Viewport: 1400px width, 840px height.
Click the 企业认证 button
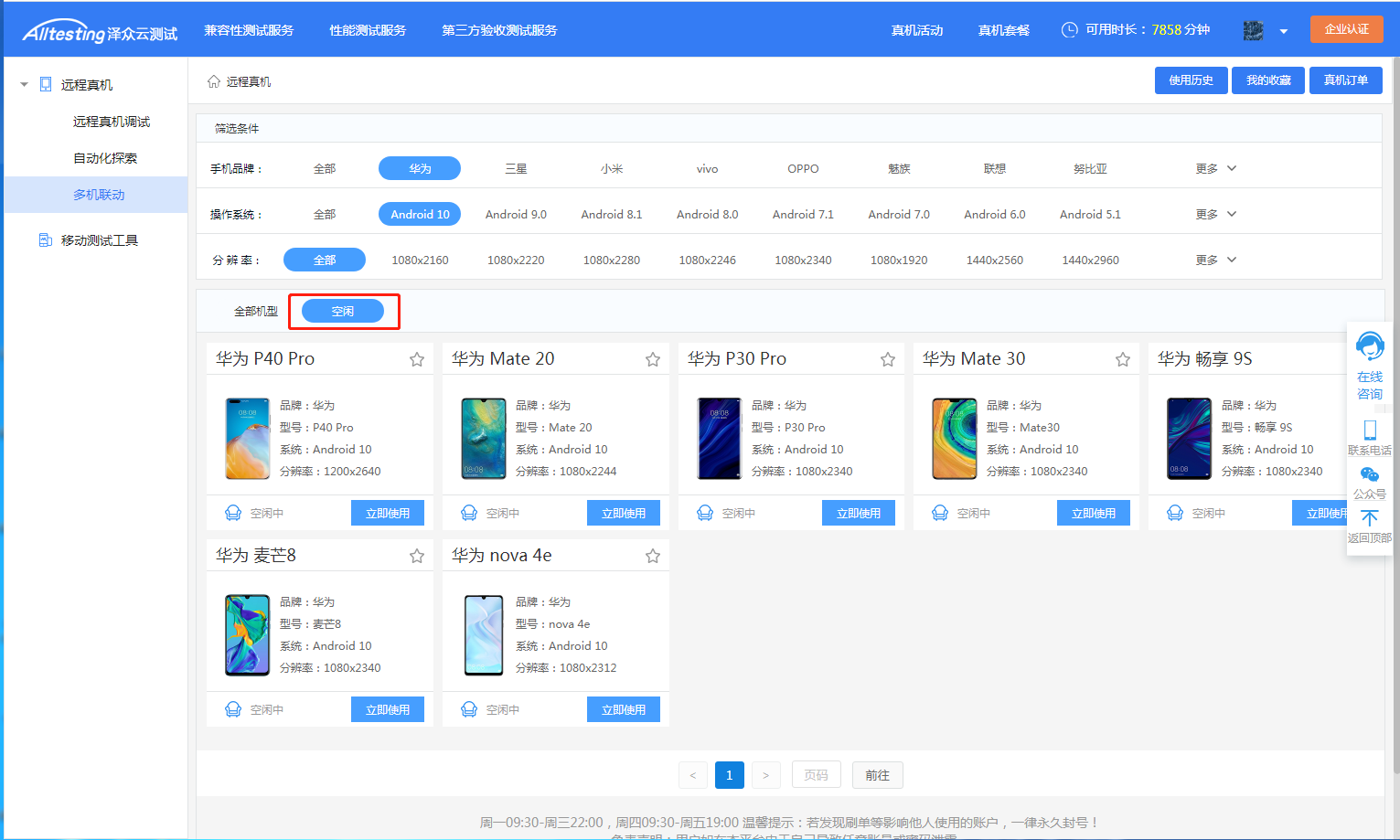click(1347, 29)
